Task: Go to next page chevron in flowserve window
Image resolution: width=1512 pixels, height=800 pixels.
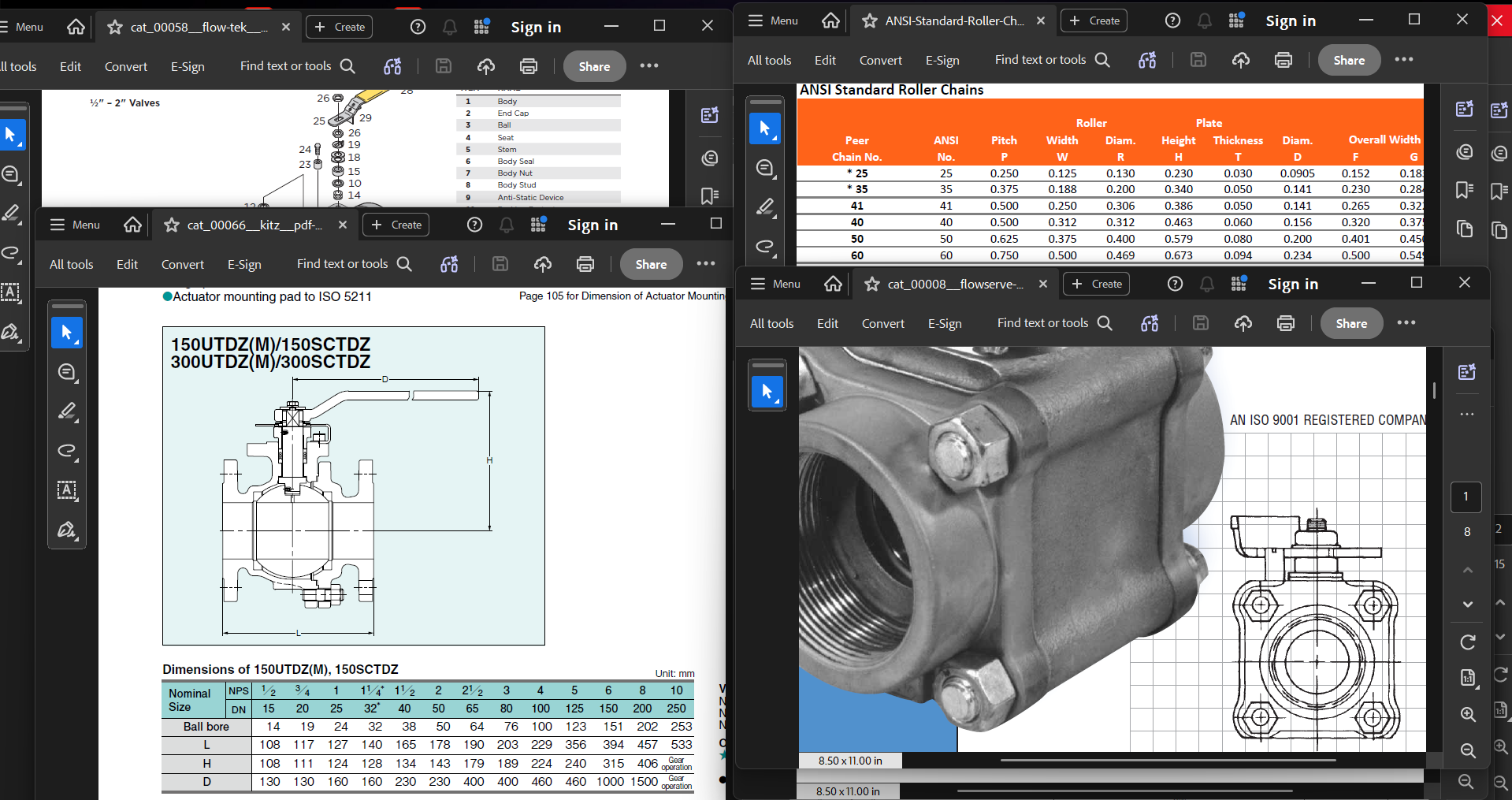Action: [1468, 605]
